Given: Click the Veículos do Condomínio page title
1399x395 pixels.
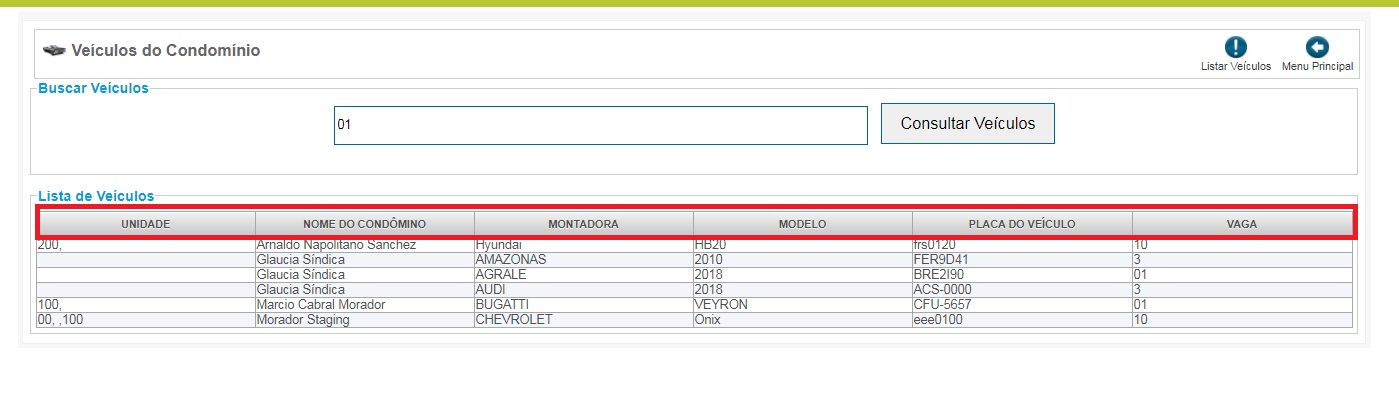Looking at the screenshot, I should coord(166,50).
